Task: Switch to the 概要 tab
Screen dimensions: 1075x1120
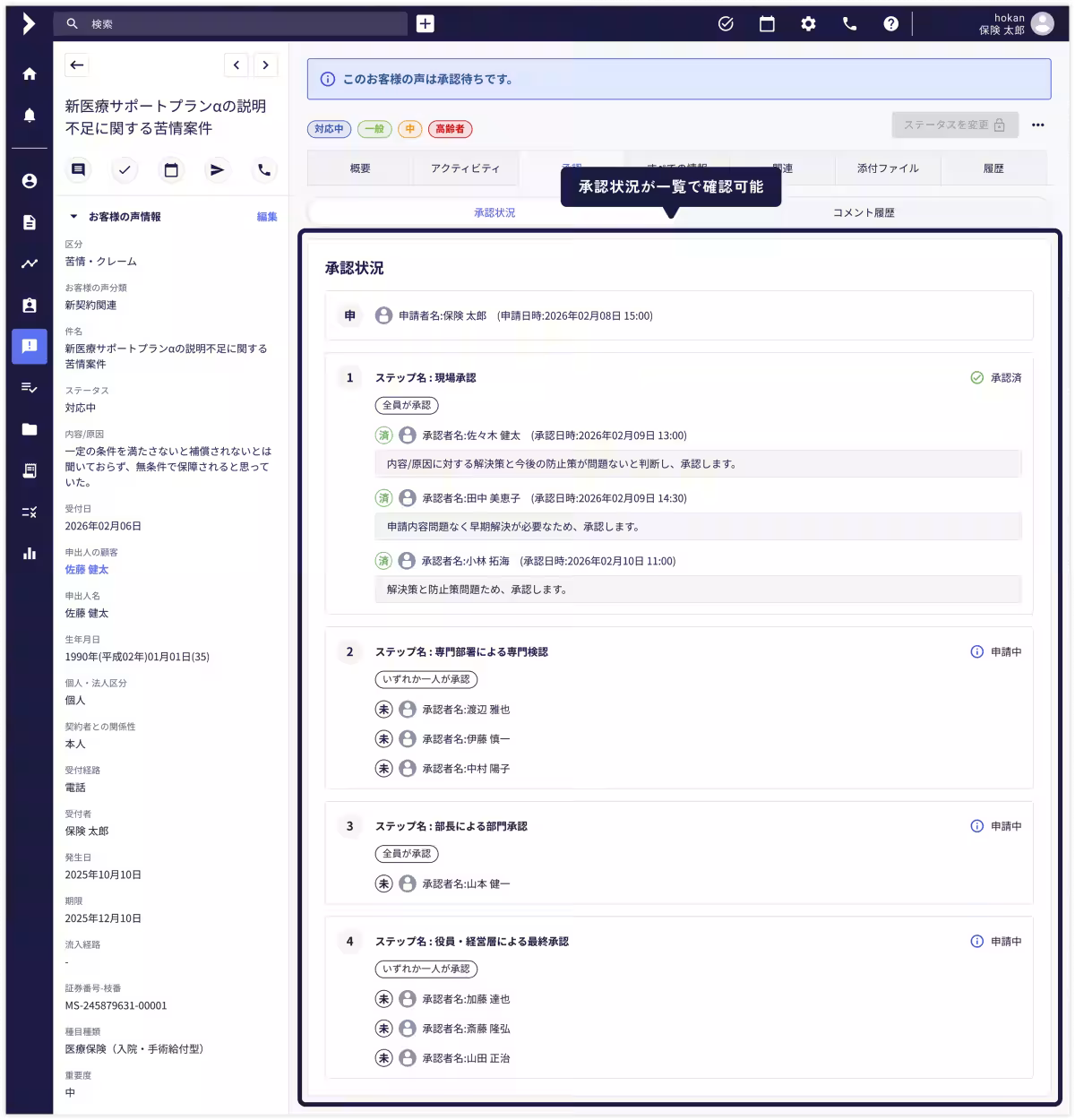Action: click(361, 168)
